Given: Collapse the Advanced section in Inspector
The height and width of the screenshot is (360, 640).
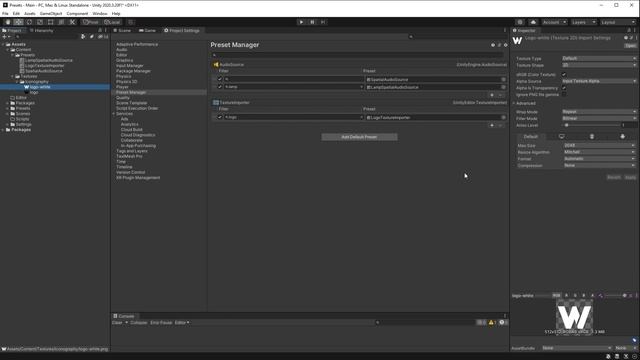Looking at the screenshot, I should point(514,103).
